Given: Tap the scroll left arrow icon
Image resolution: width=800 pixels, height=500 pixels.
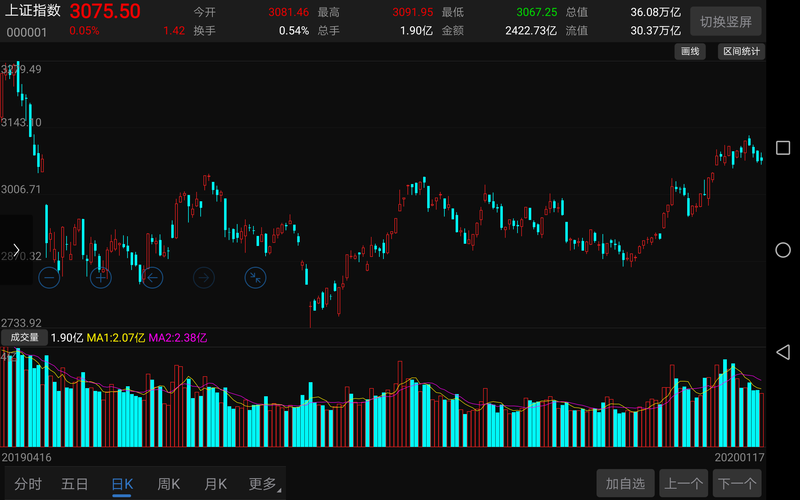Looking at the screenshot, I should pyautogui.click(x=152, y=278).
